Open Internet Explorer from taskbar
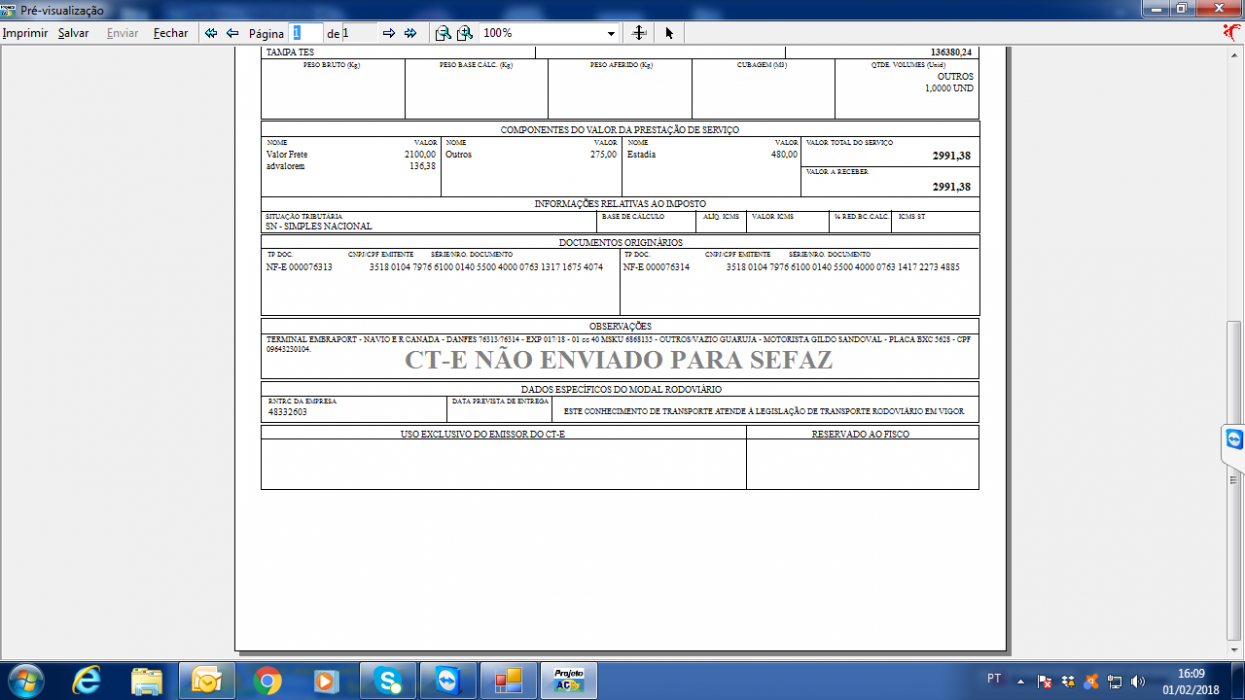1245x700 pixels. (87, 681)
